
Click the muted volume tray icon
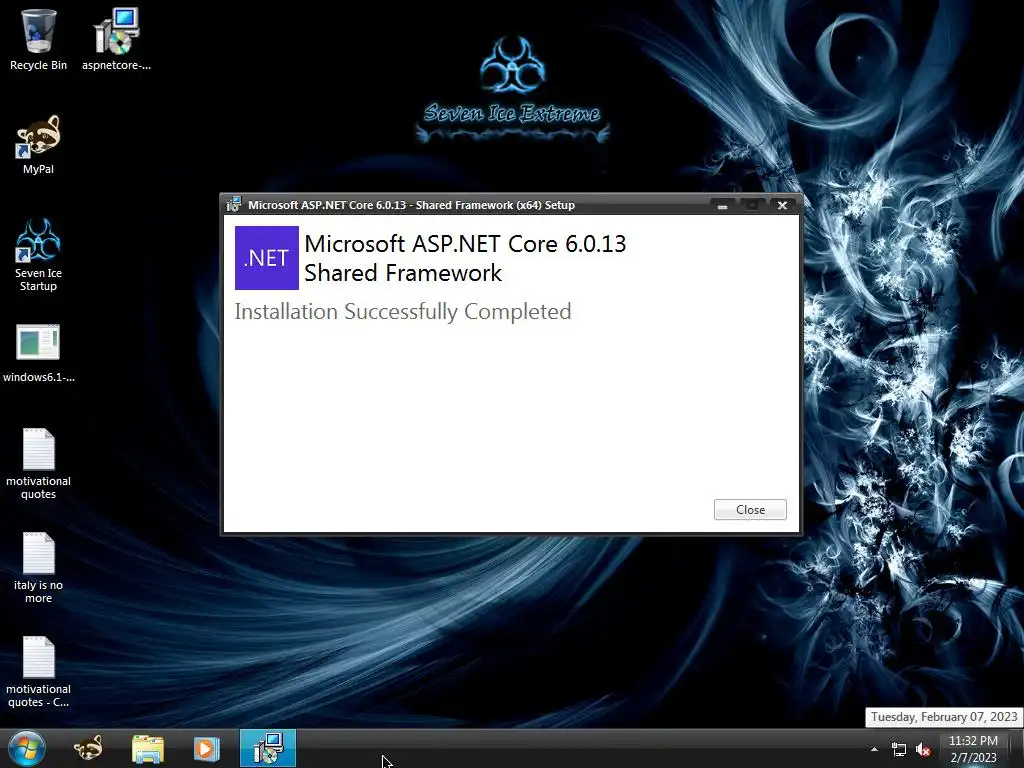click(923, 750)
